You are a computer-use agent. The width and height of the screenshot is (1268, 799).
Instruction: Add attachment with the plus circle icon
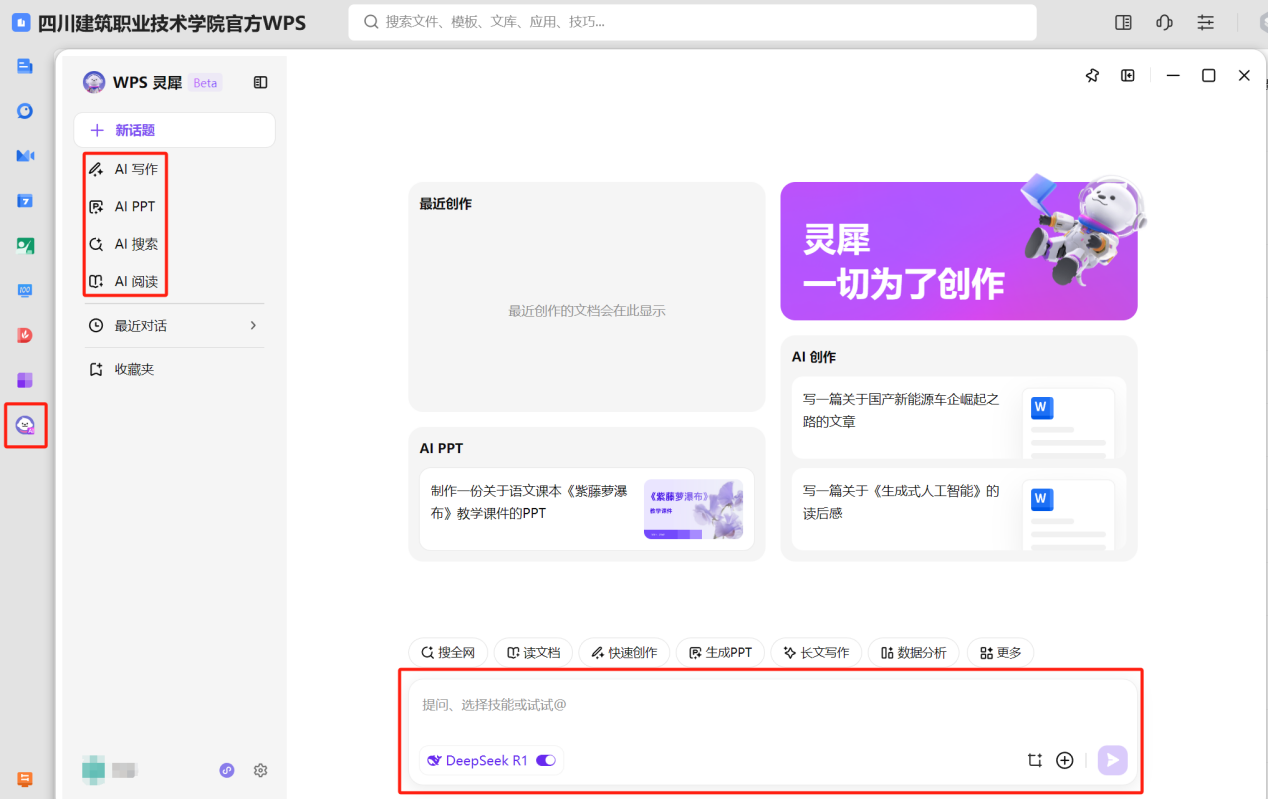pos(1065,760)
